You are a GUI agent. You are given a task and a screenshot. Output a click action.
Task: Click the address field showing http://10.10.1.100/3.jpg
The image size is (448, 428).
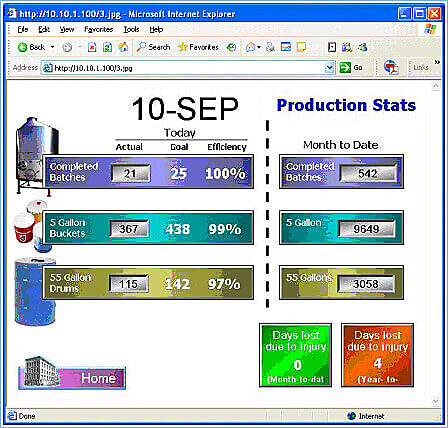pos(188,68)
